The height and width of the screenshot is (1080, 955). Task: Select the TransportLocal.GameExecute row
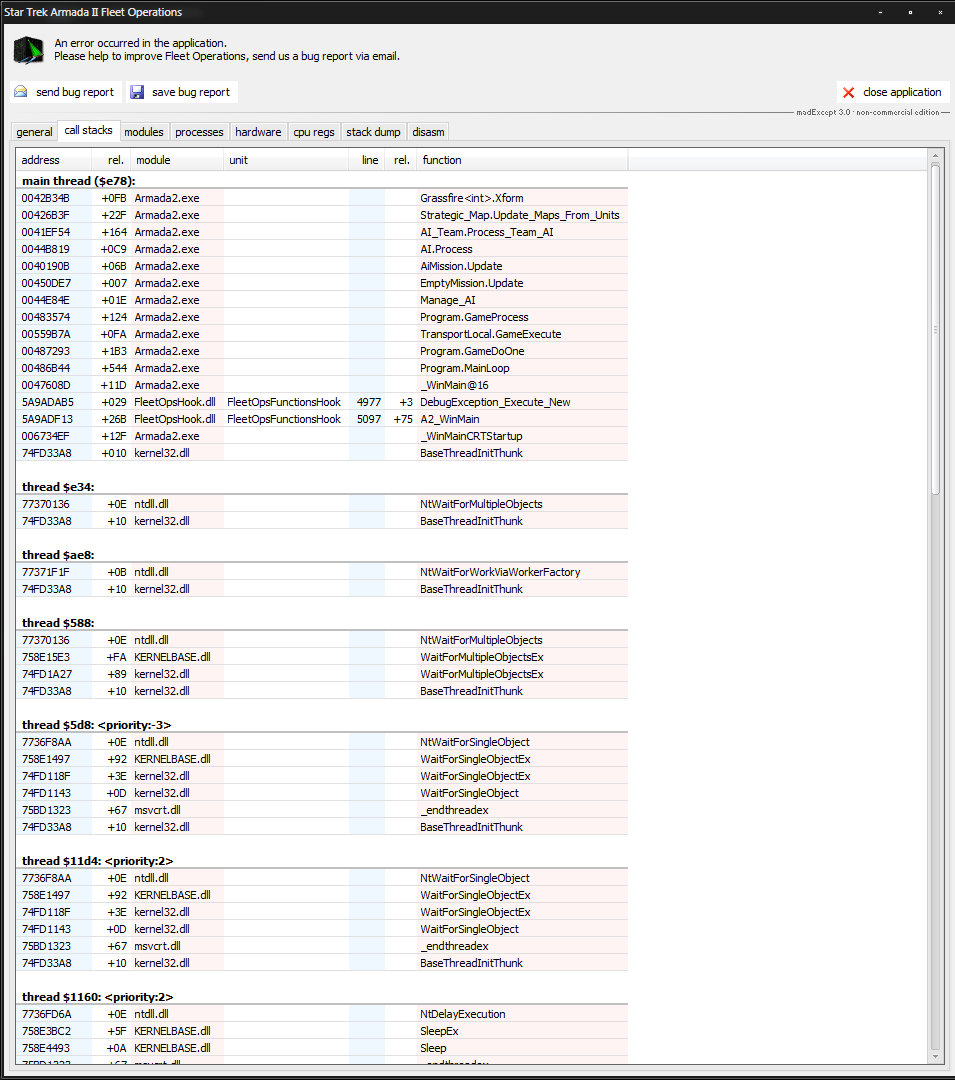click(x=322, y=334)
